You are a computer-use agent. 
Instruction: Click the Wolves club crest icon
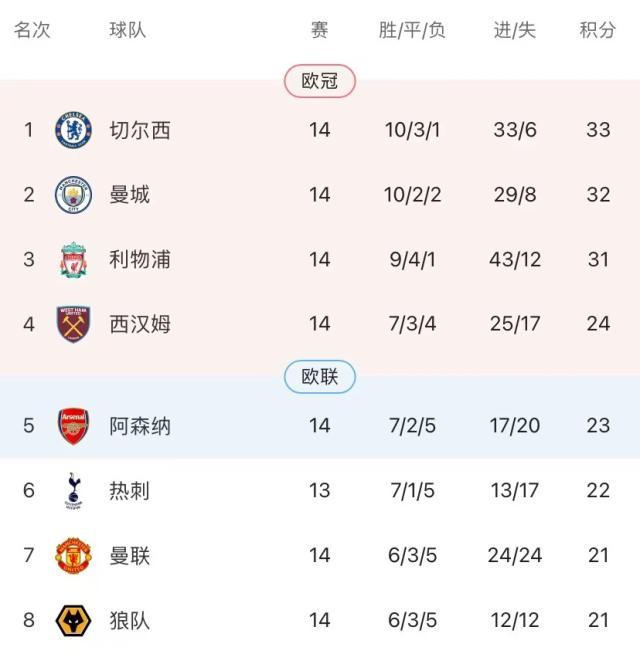point(73,620)
